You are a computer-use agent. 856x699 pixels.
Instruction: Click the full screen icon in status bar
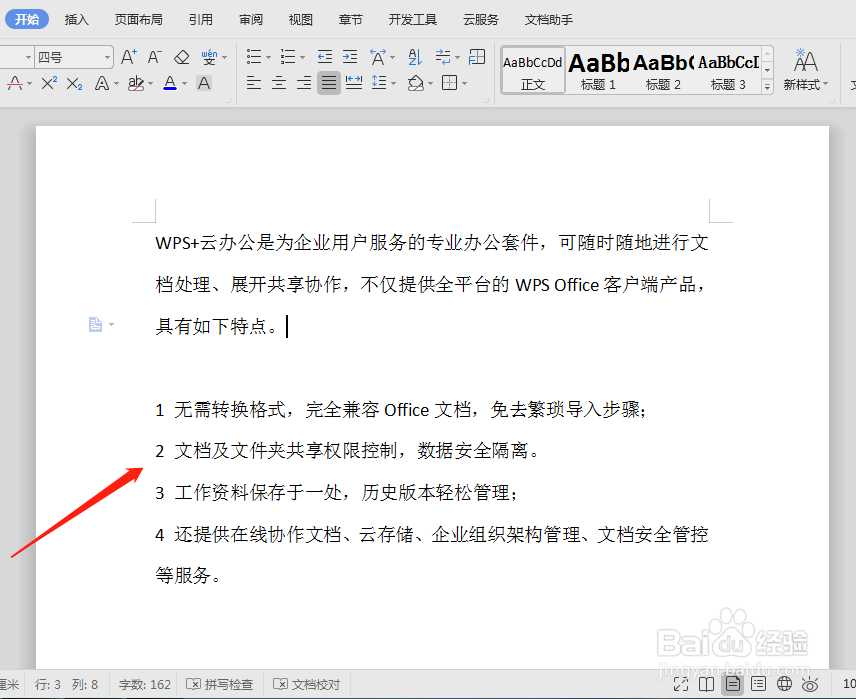[x=681, y=684]
